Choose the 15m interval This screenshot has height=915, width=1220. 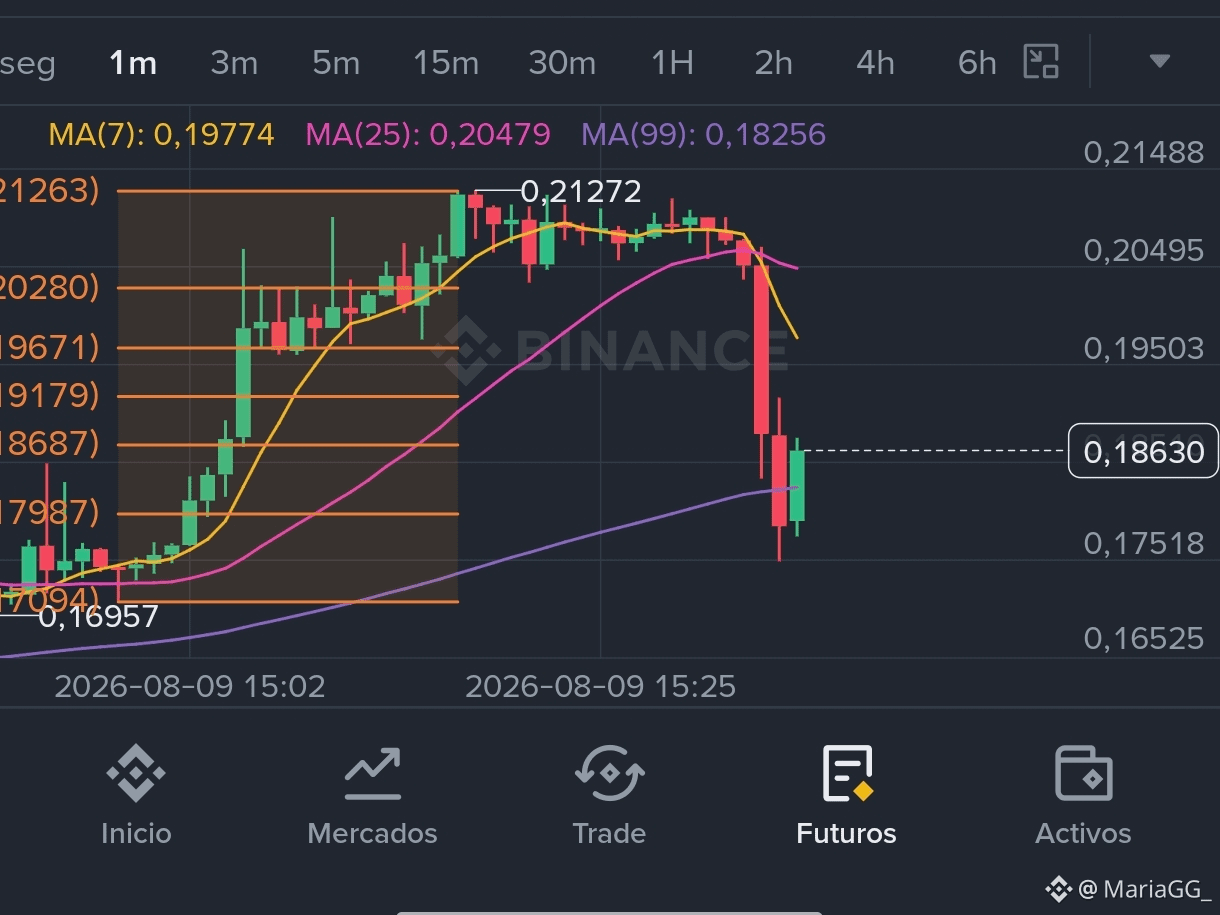click(446, 63)
